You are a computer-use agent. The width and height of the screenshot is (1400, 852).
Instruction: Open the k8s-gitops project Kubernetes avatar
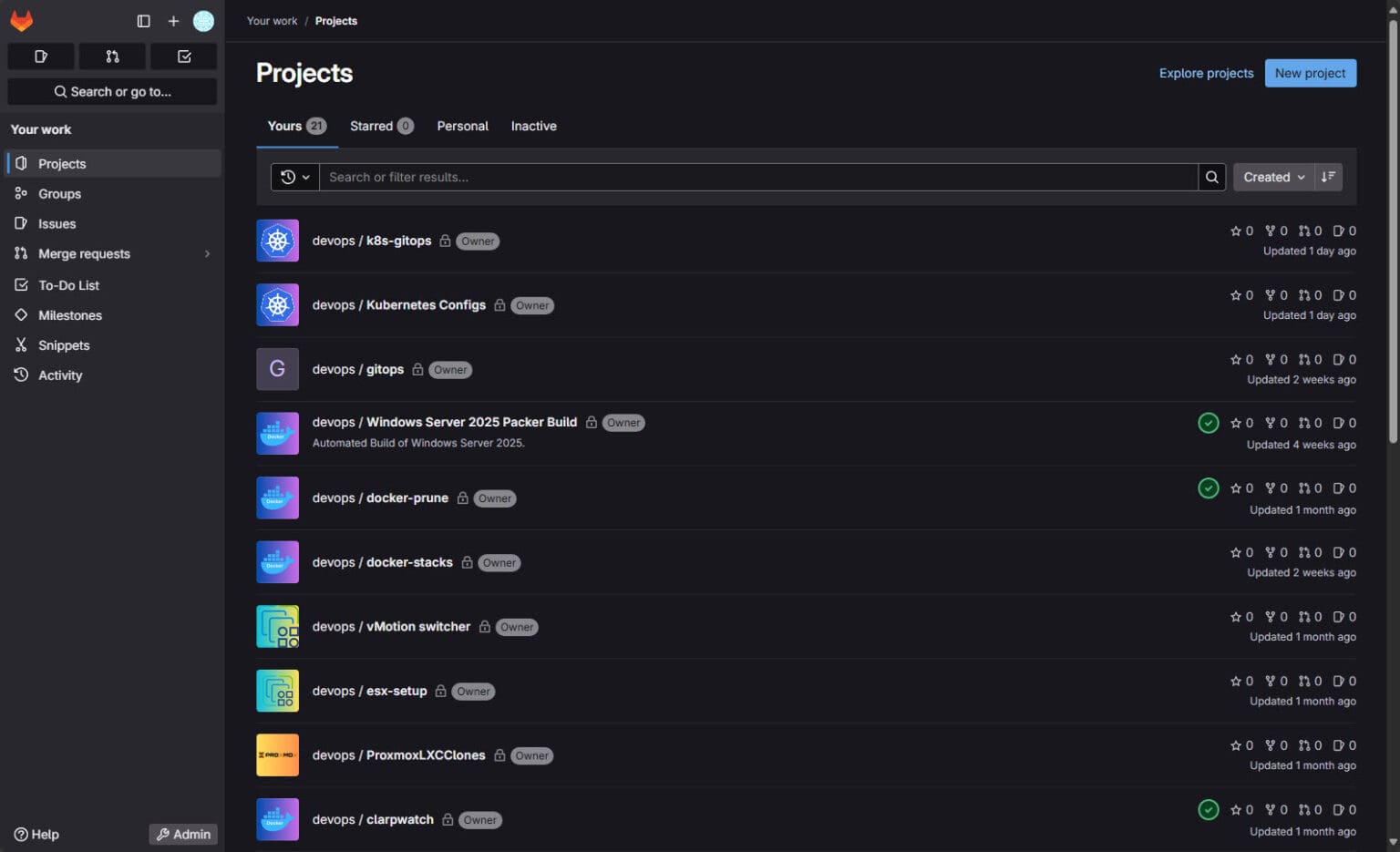[x=277, y=241]
